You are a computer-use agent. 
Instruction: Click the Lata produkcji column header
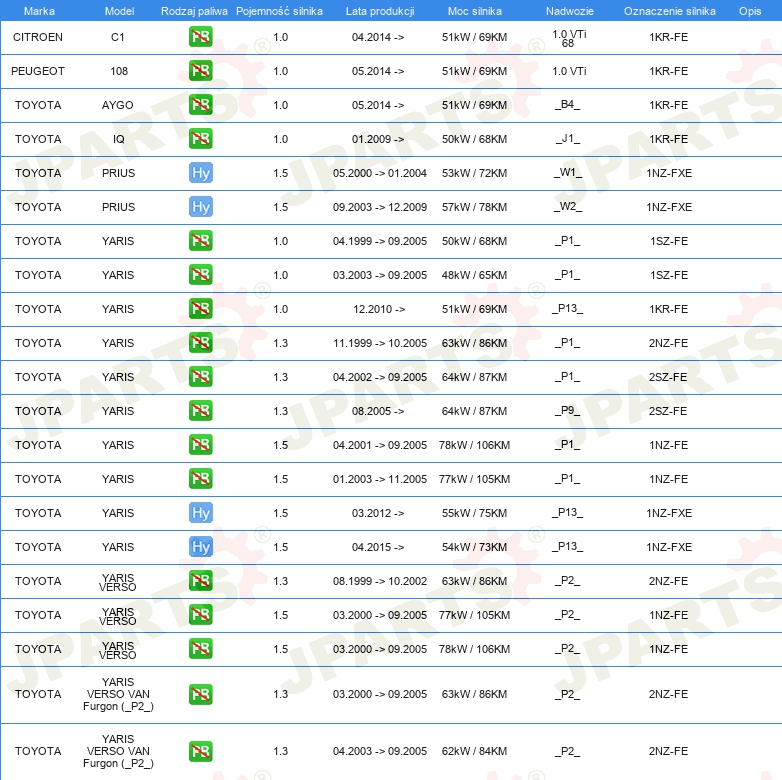[x=380, y=11]
